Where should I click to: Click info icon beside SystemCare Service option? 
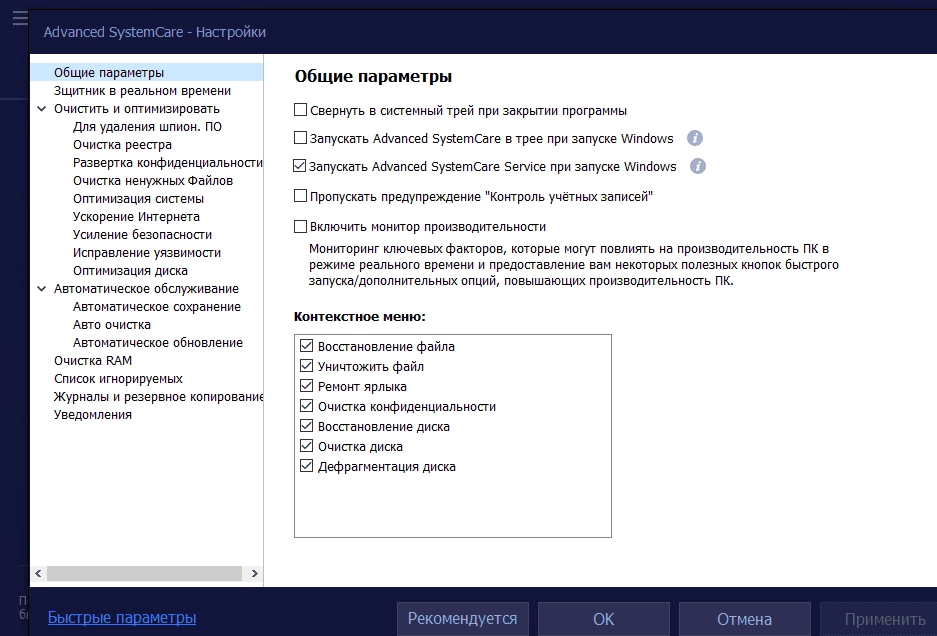(x=697, y=166)
